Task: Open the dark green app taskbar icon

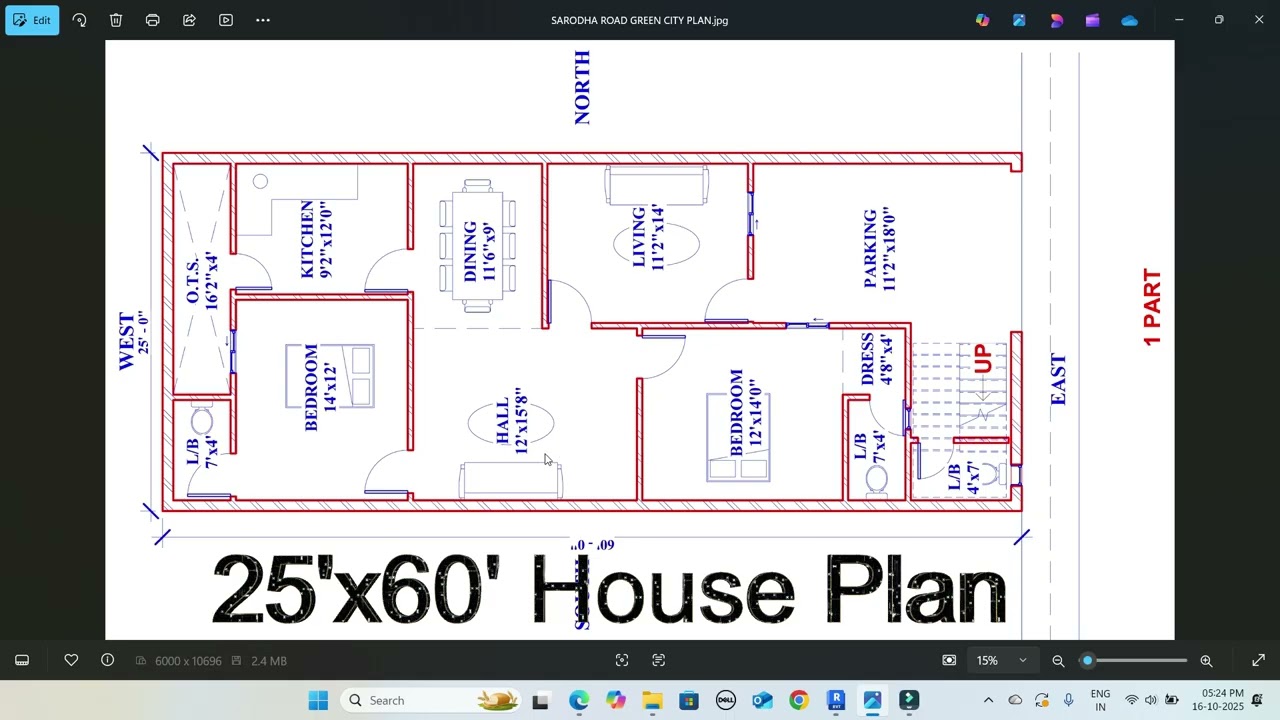Action: pos(909,700)
